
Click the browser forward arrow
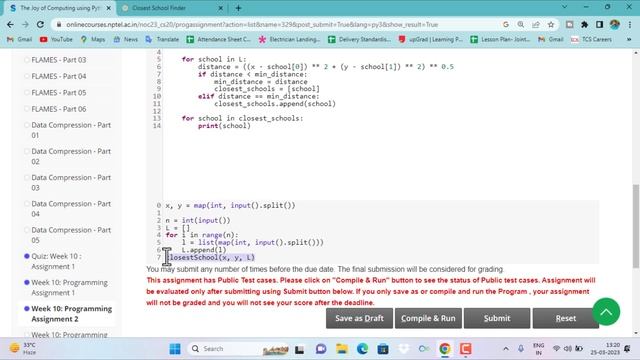pyautogui.click(x=25, y=24)
